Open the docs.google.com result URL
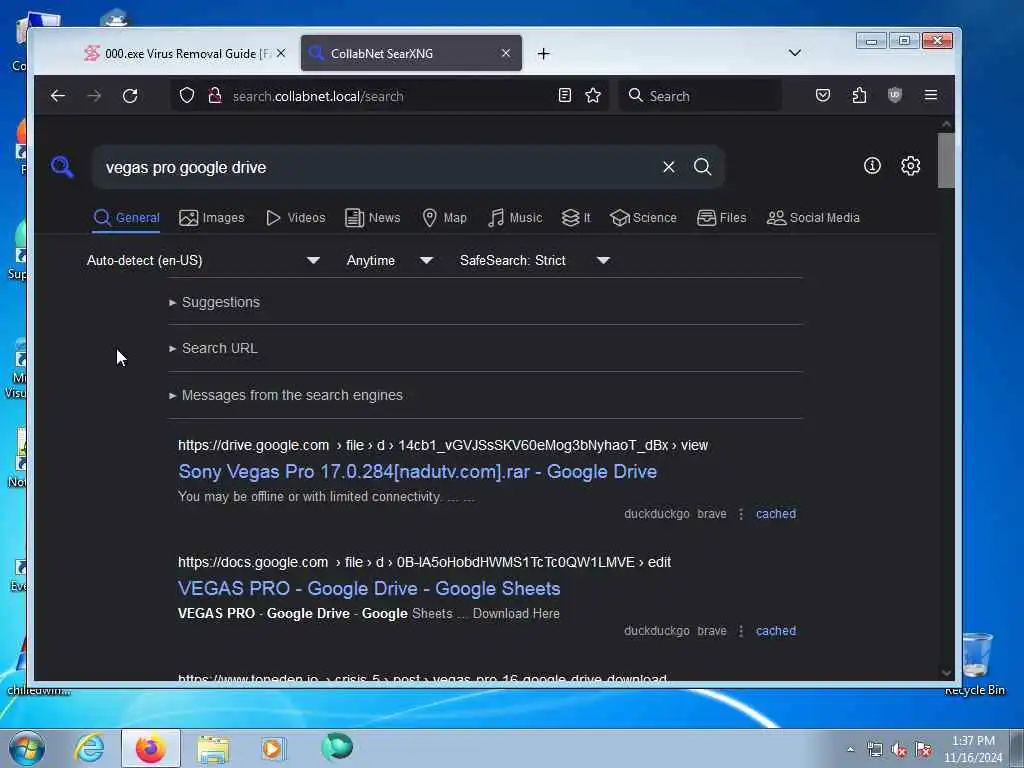The width and height of the screenshot is (1024, 768). (424, 562)
